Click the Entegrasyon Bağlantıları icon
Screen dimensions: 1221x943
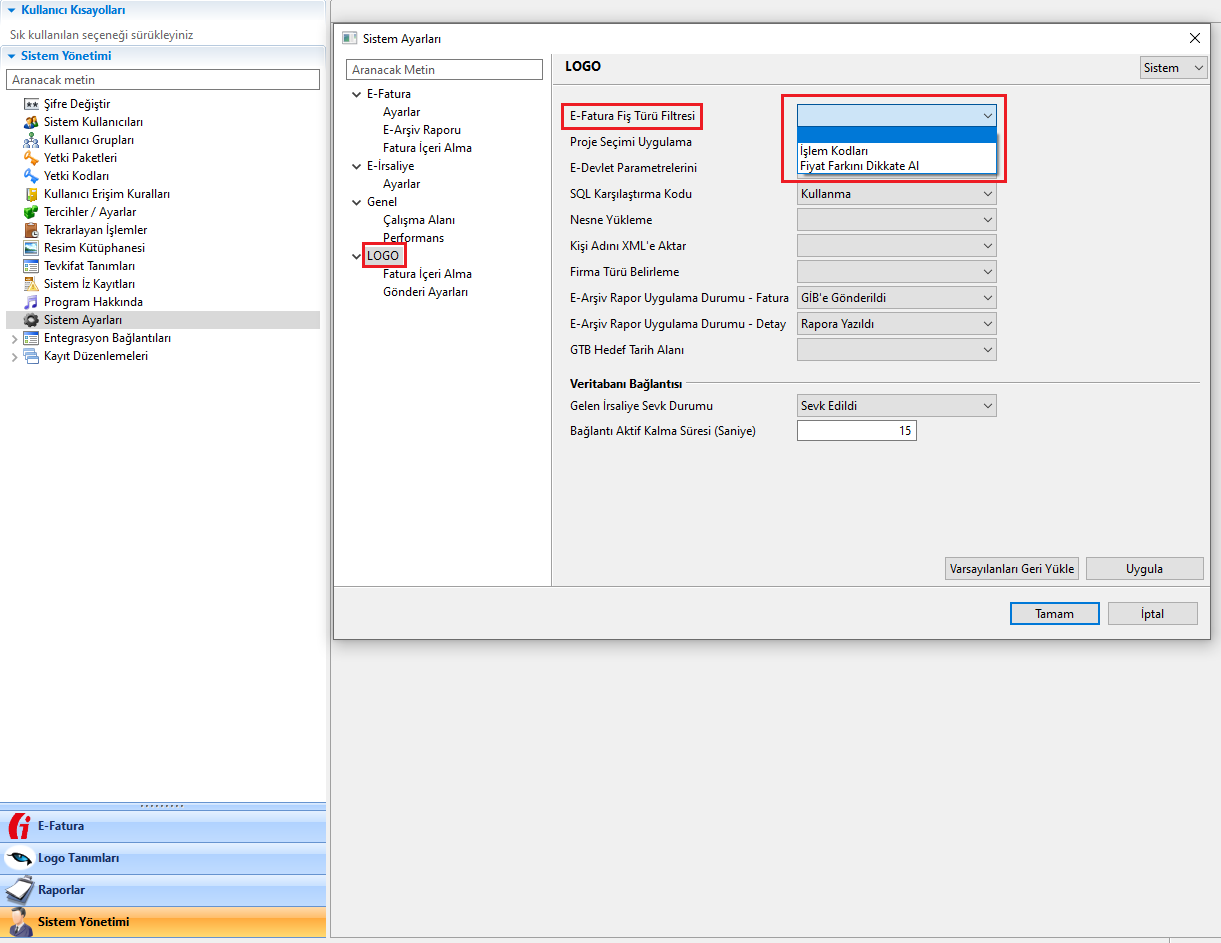click(31, 338)
